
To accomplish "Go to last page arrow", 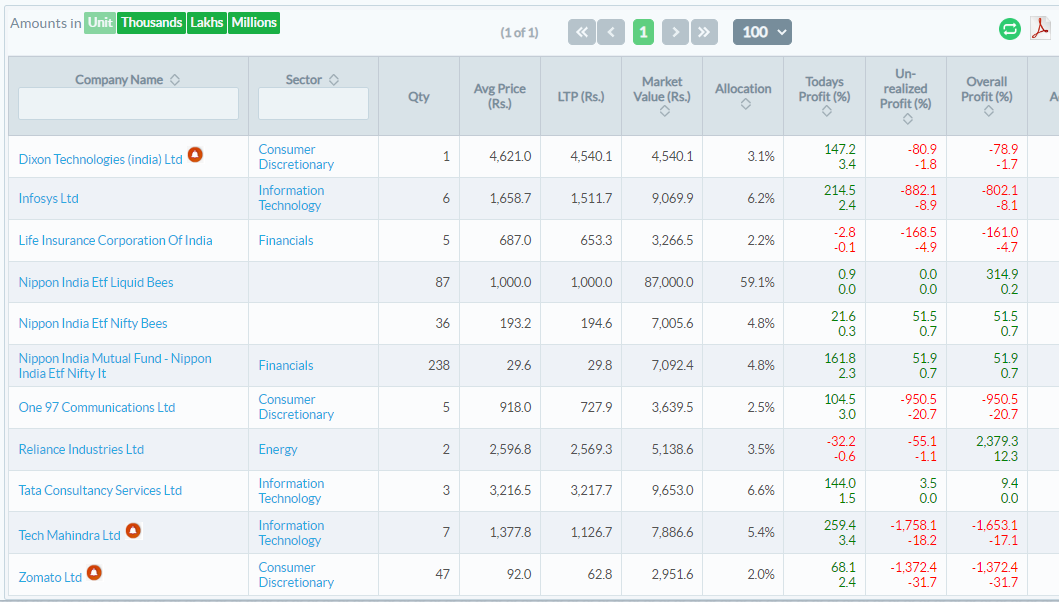I will click(704, 32).
